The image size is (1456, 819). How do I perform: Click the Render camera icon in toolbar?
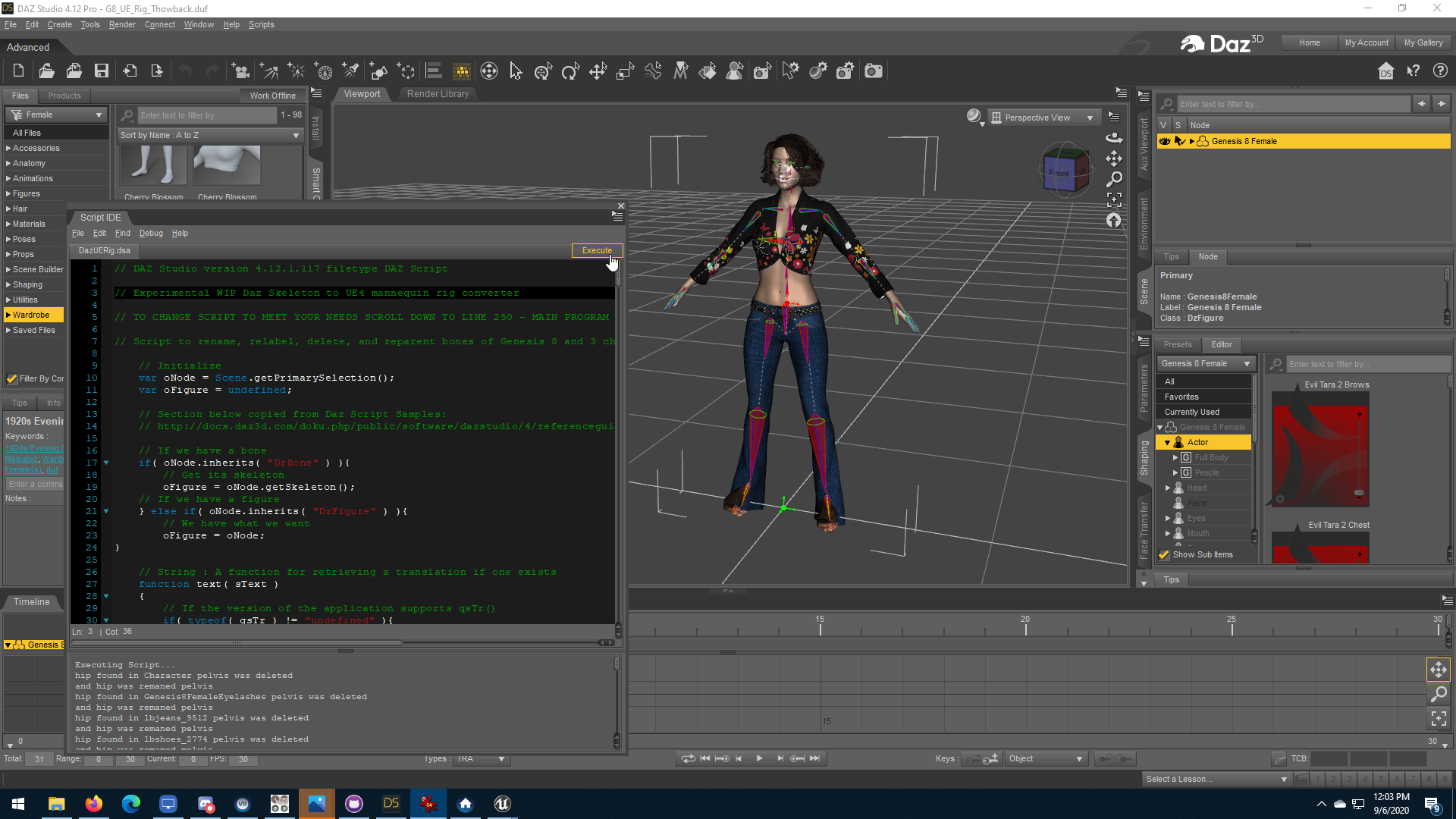pos(874,71)
